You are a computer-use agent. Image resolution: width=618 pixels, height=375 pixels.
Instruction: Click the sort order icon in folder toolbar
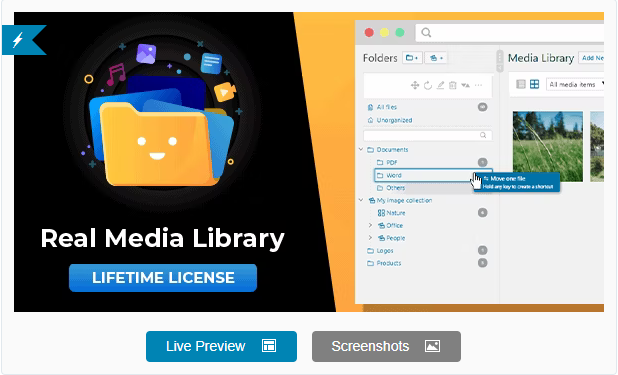(x=465, y=85)
